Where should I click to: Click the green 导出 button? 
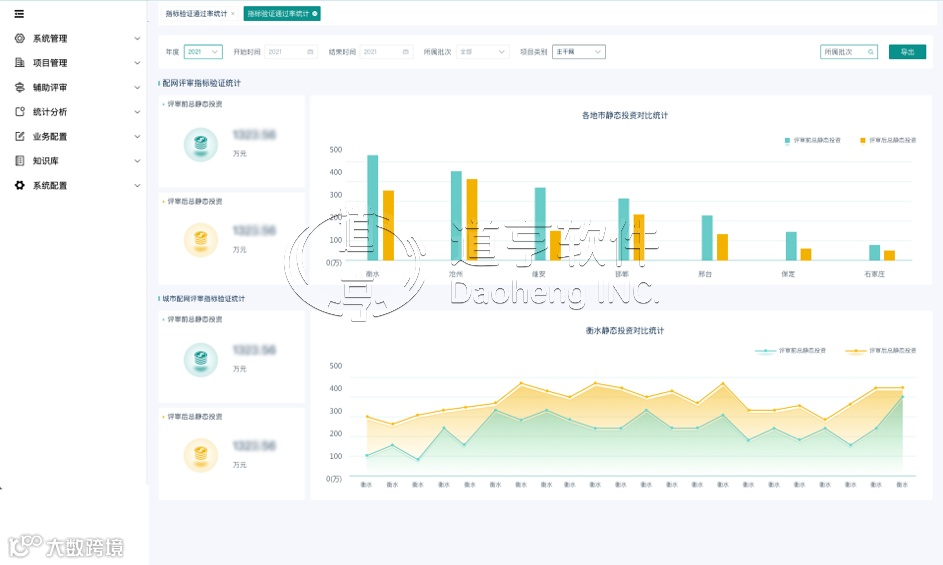click(908, 52)
